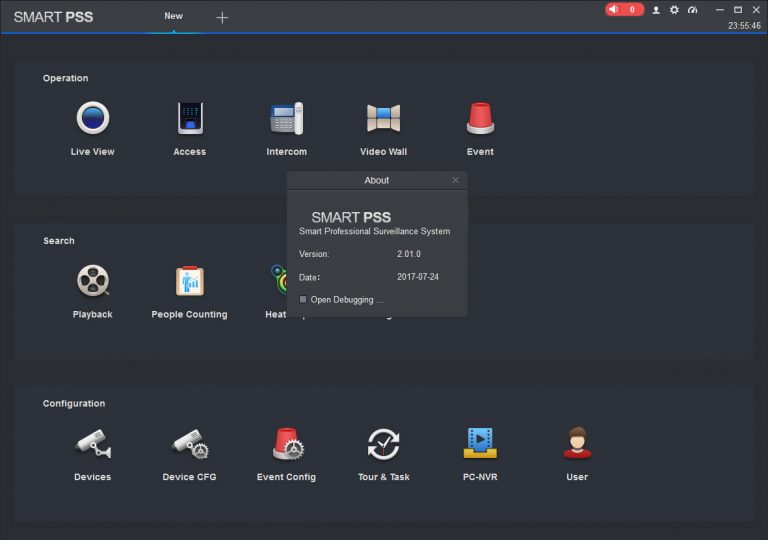The image size is (768, 540).
Task: Enable the Open Debugging checkbox
Action: point(303,299)
